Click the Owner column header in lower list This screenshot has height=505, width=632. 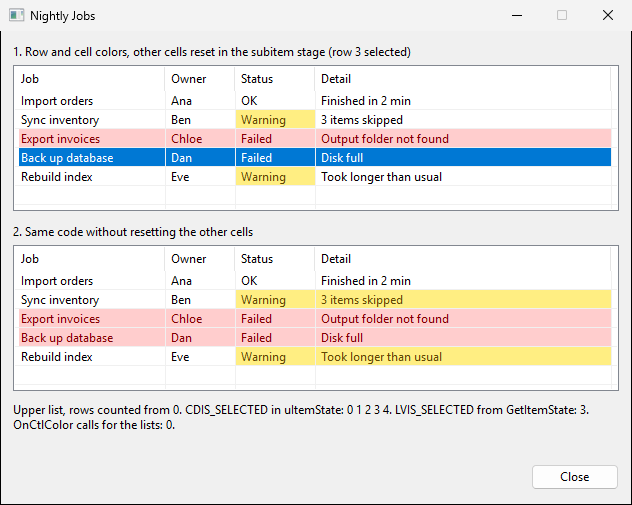200,259
